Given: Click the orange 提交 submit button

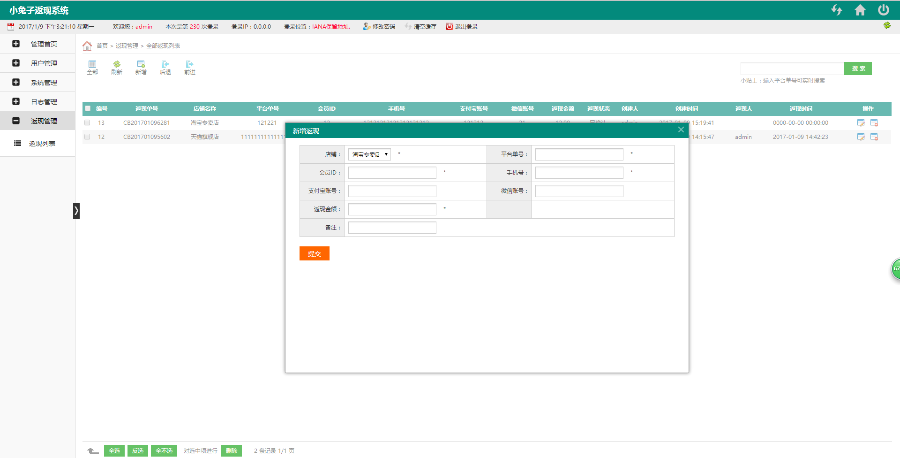Looking at the screenshot, I should pyautogui.click(x=315, y=254).
